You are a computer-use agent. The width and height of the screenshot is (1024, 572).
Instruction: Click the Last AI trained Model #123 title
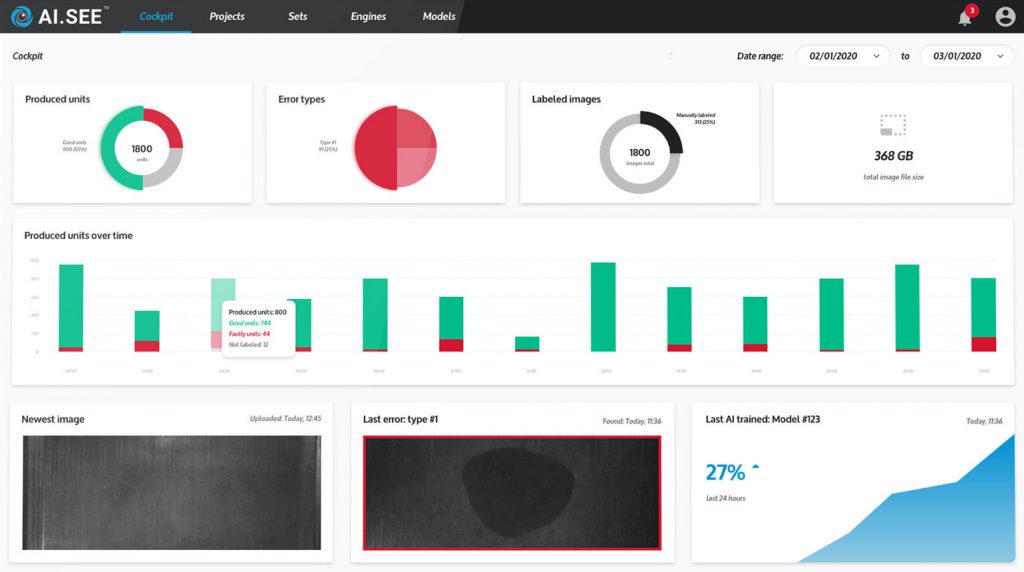click(762, 419)
